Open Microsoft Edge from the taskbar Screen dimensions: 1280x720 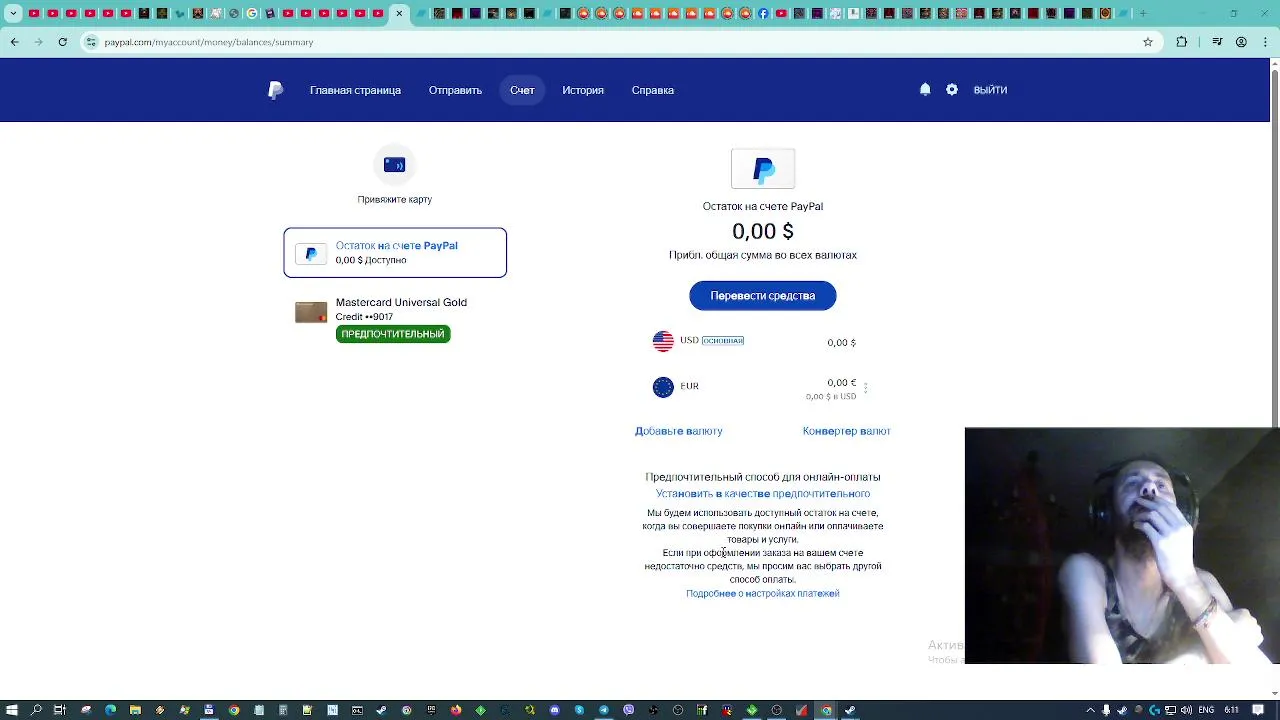pyautogui.click(x=110, y=710)
